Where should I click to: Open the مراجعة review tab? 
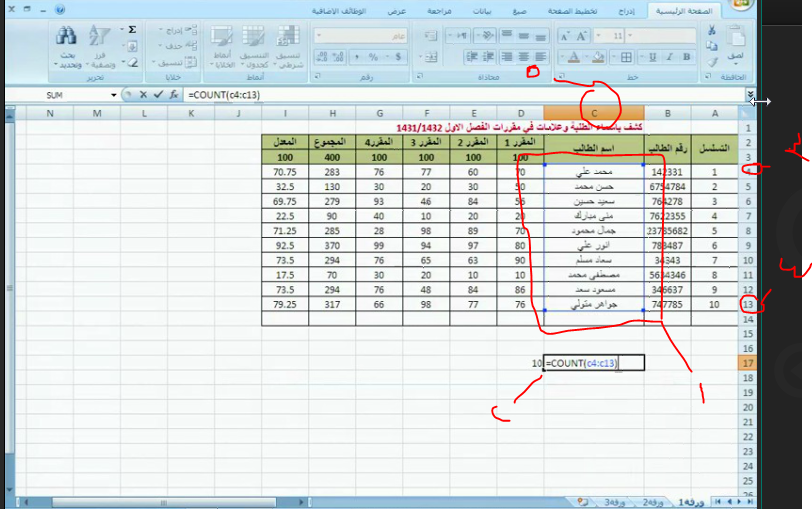pos(439,11)
